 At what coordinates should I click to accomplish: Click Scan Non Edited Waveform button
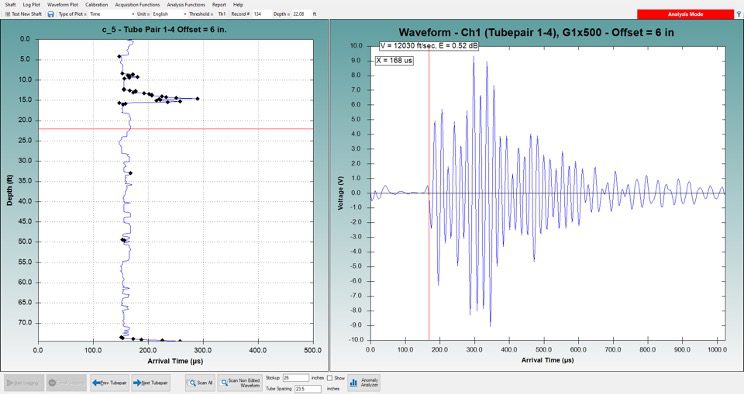click(241, 383)
